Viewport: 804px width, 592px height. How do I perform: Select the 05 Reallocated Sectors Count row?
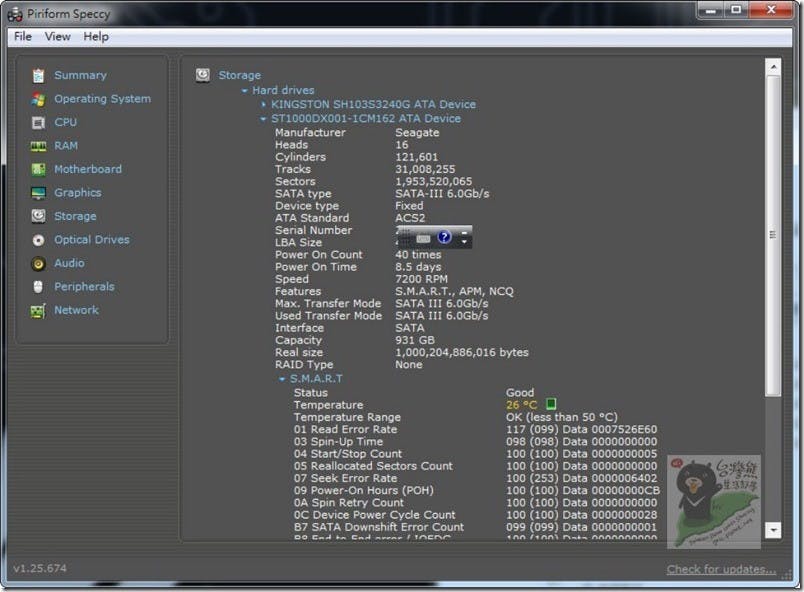tap(475, 466)
